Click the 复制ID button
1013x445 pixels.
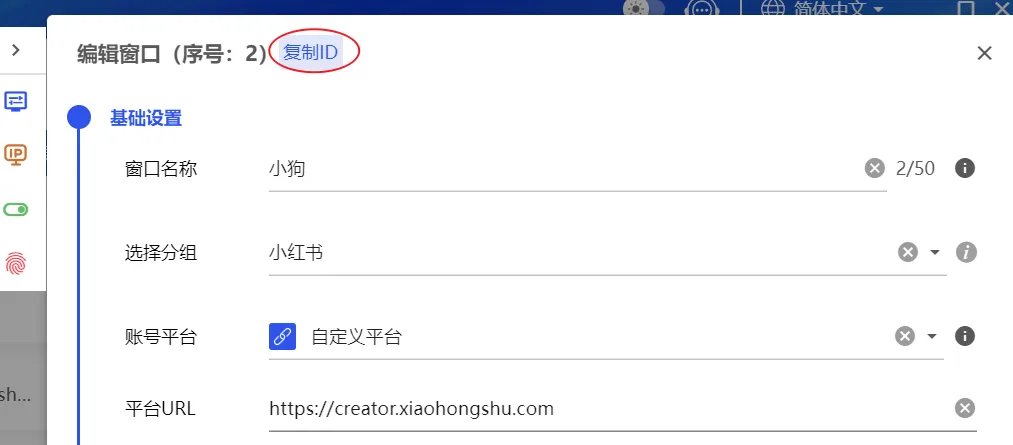pos(310,52)
